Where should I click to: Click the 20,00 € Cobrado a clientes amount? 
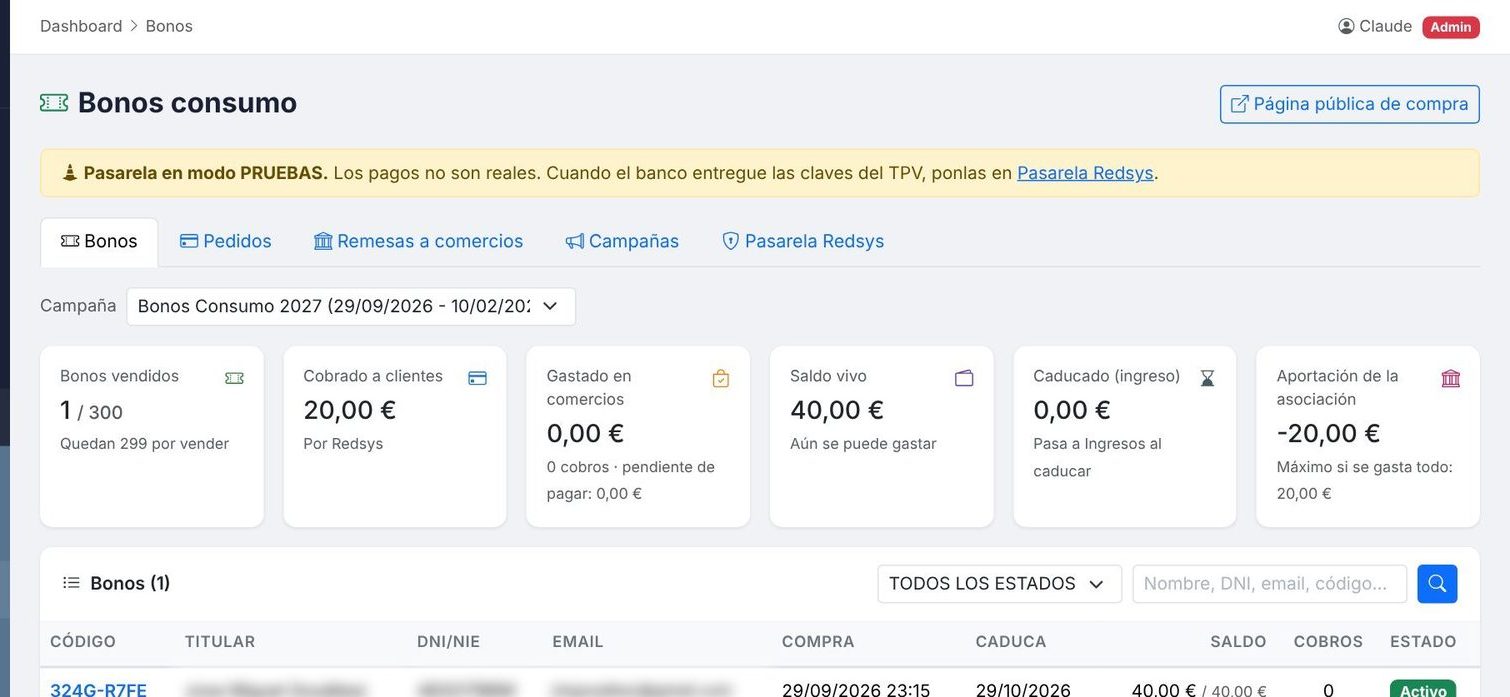(350, 410)
